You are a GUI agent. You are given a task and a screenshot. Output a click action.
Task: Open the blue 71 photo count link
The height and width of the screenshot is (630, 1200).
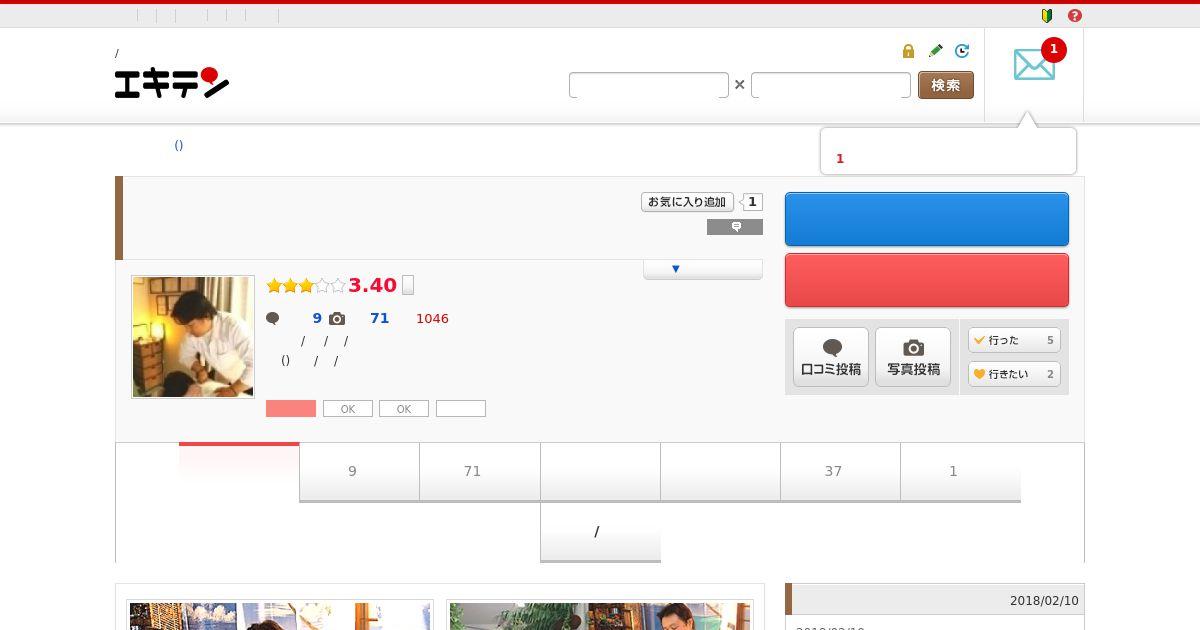379,318
